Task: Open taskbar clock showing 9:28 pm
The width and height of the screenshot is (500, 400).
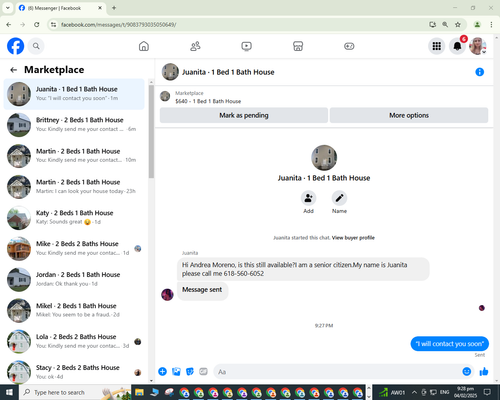Action: coord(465,392)
